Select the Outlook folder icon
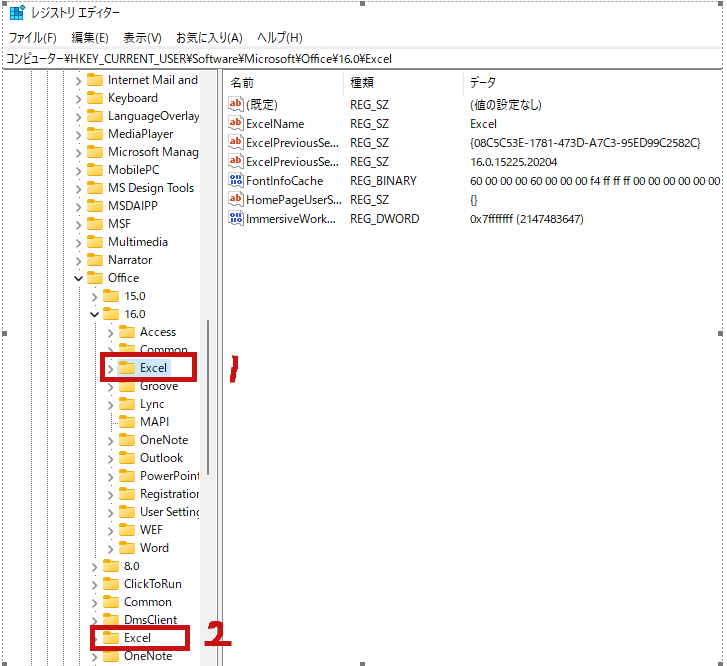727x666 pixels. (127, 458)
